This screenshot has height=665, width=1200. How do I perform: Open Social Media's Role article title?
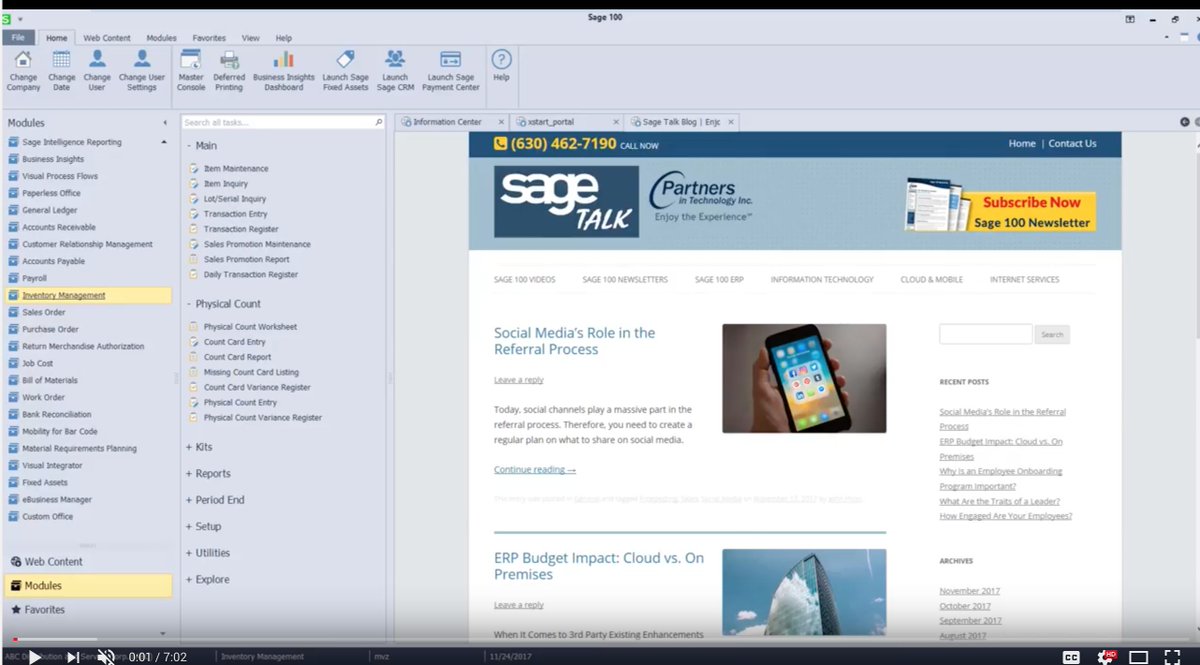(x=574, y=341)
